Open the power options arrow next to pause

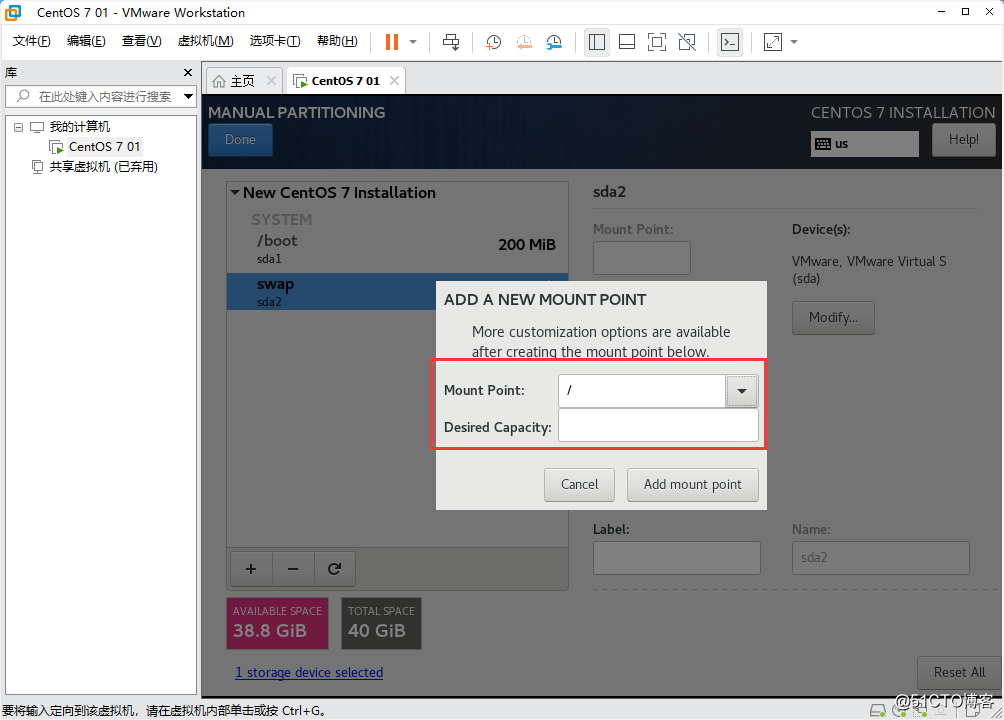[413, 42]
